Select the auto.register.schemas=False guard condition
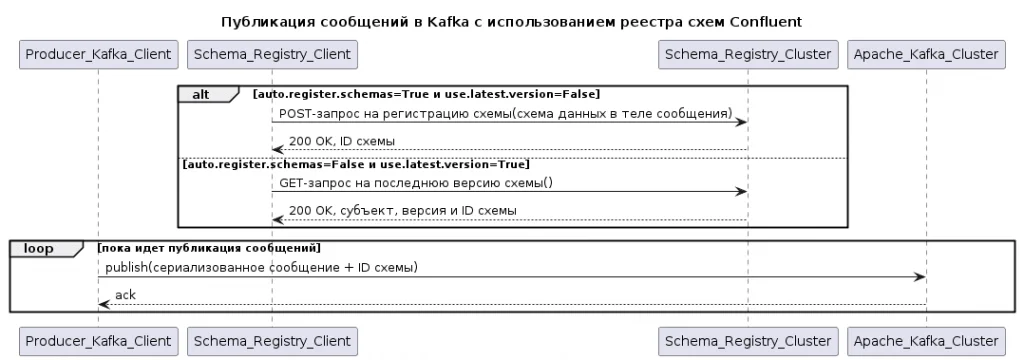Viewport: 1024px width, 360px height. 357,164
